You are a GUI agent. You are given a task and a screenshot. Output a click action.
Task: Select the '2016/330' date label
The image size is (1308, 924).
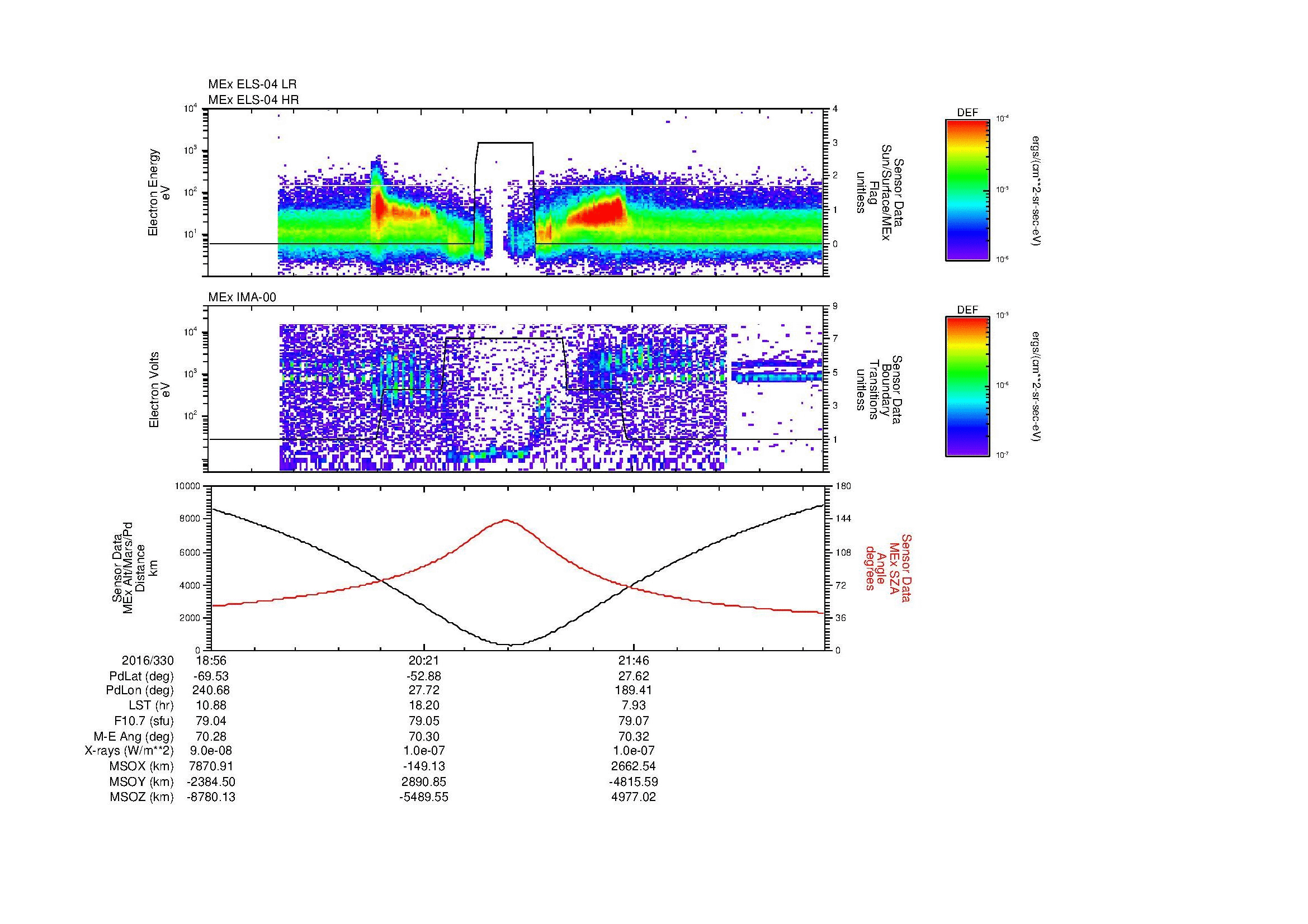(148, 661)
